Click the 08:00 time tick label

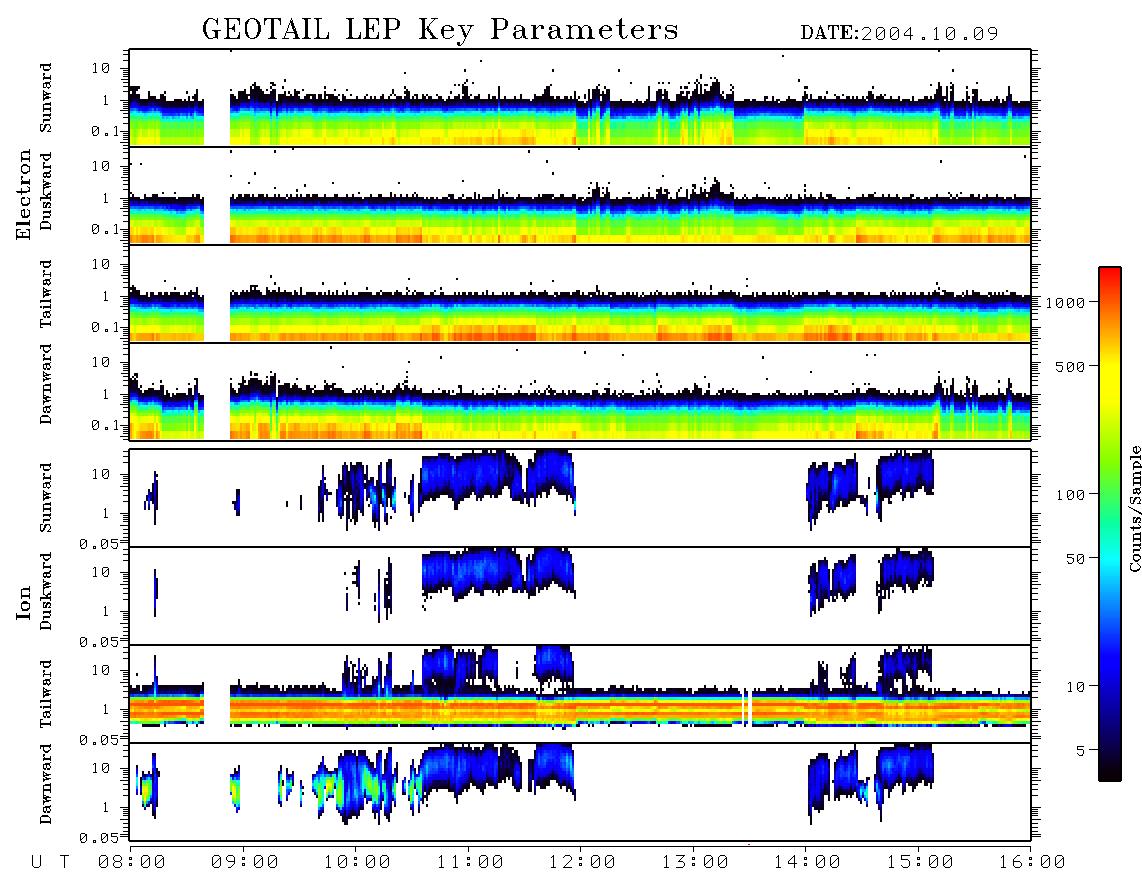pyautogui.click(x=132, y=862)
